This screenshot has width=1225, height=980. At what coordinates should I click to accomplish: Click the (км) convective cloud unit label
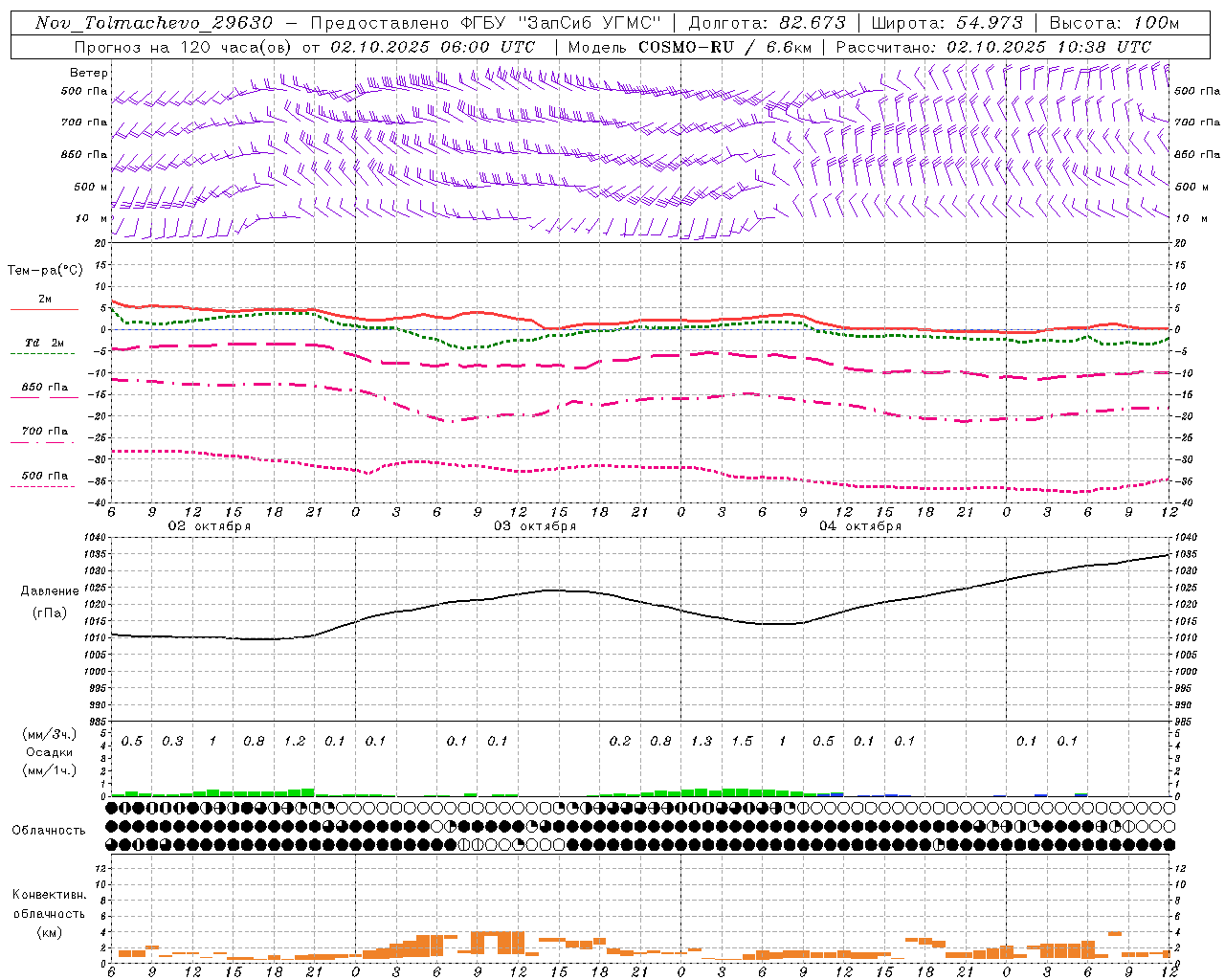49,932
